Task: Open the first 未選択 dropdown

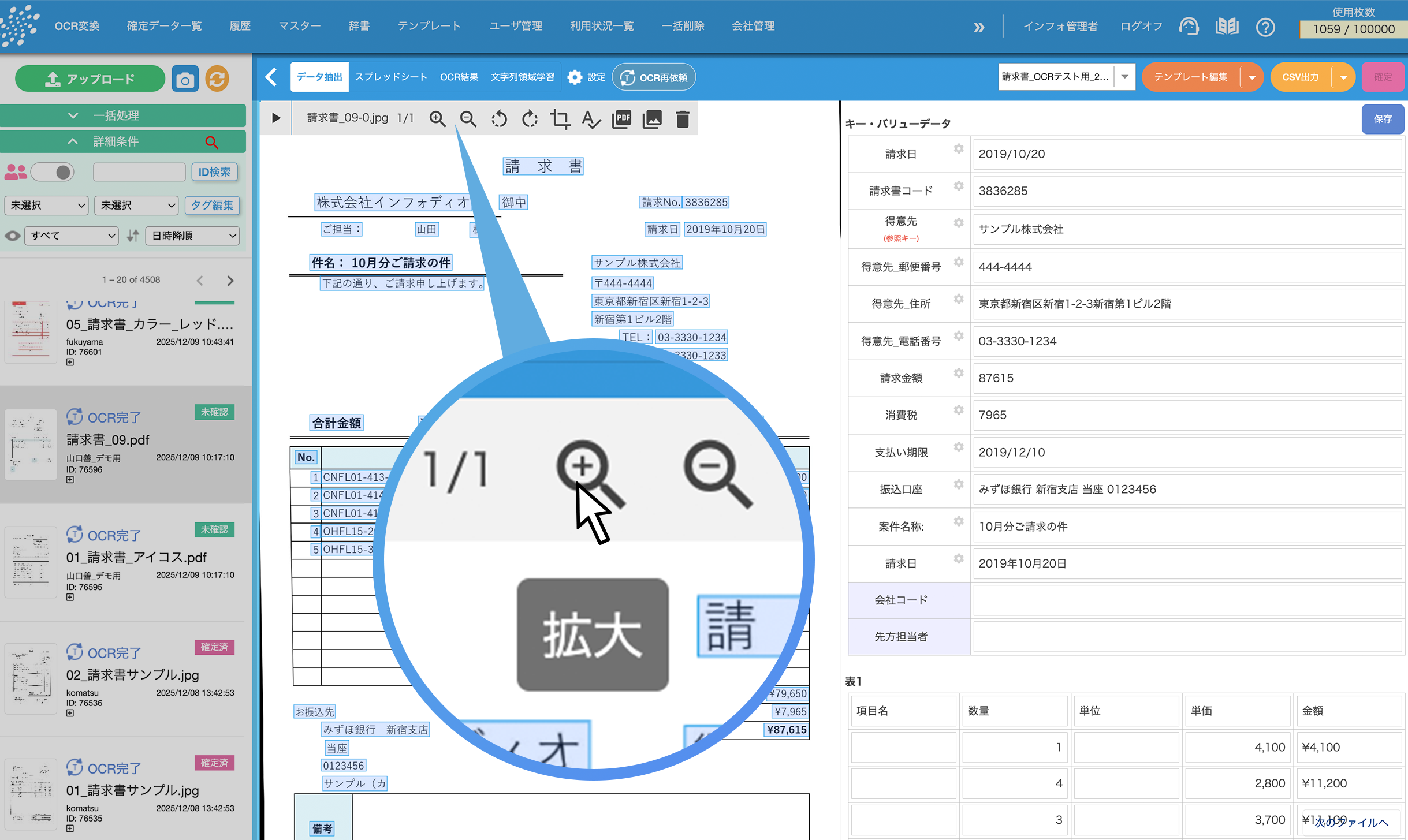Action: coord(46,205)
